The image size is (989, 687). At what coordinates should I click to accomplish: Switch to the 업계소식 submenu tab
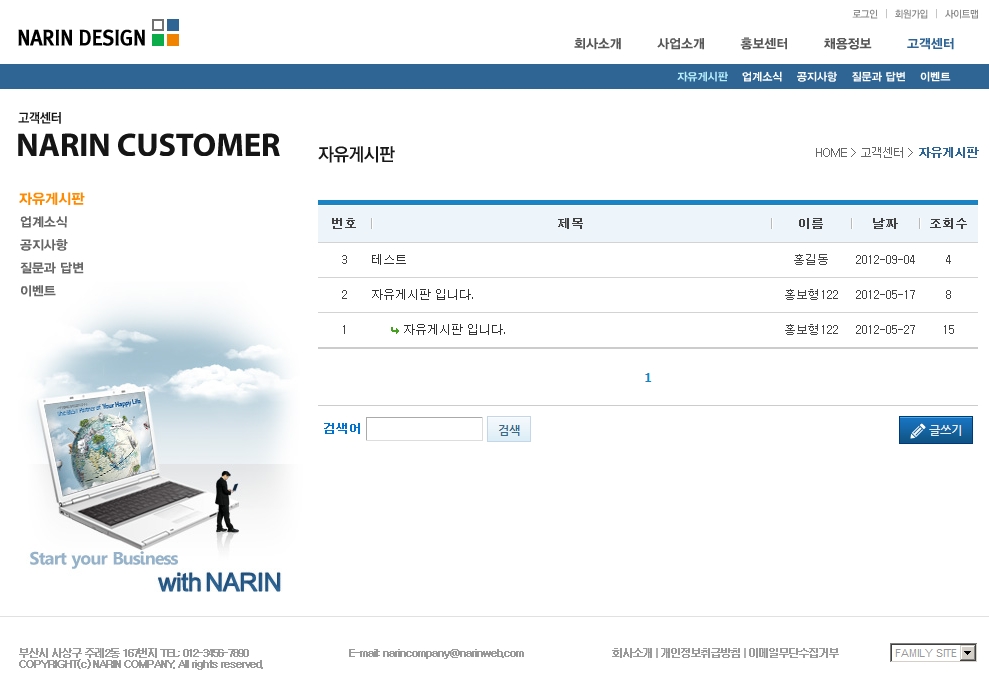[x=761, y=77]
